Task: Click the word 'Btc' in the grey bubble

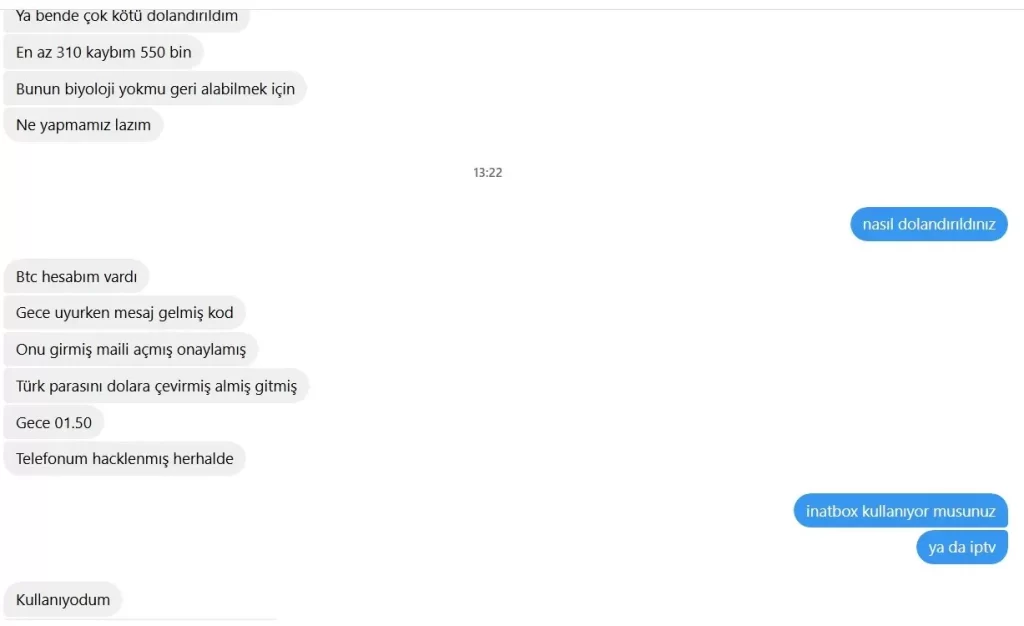Action: [27, 277]
